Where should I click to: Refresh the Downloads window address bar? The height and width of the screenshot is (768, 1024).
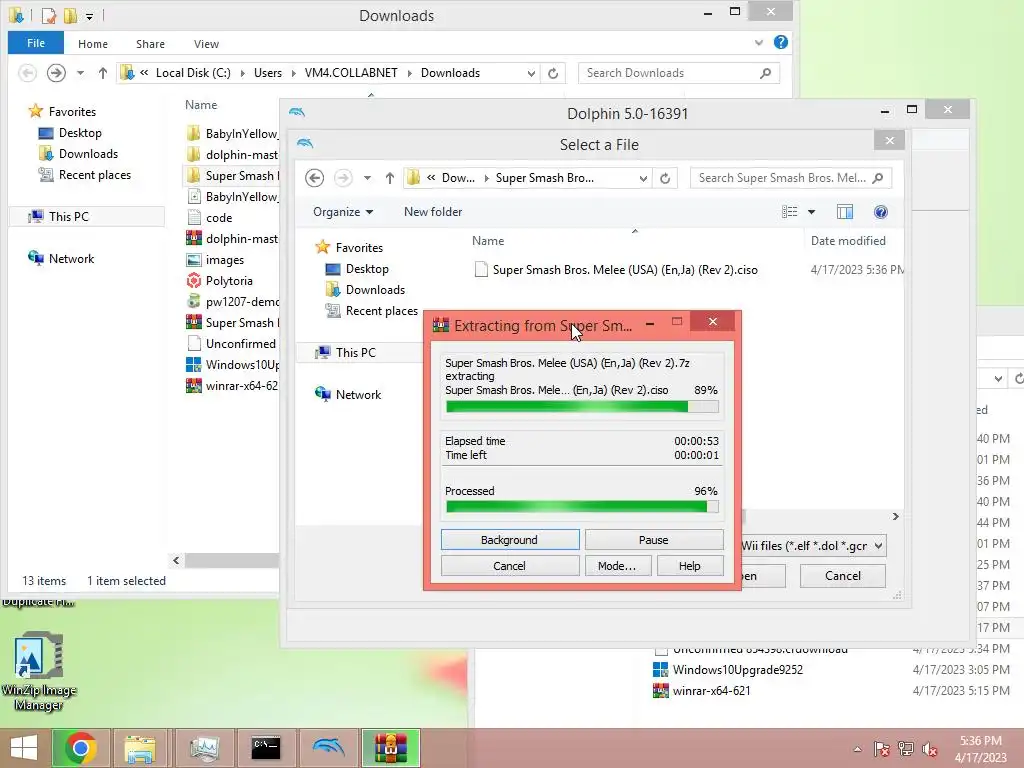pyautogui.click(x=553, y=73)
